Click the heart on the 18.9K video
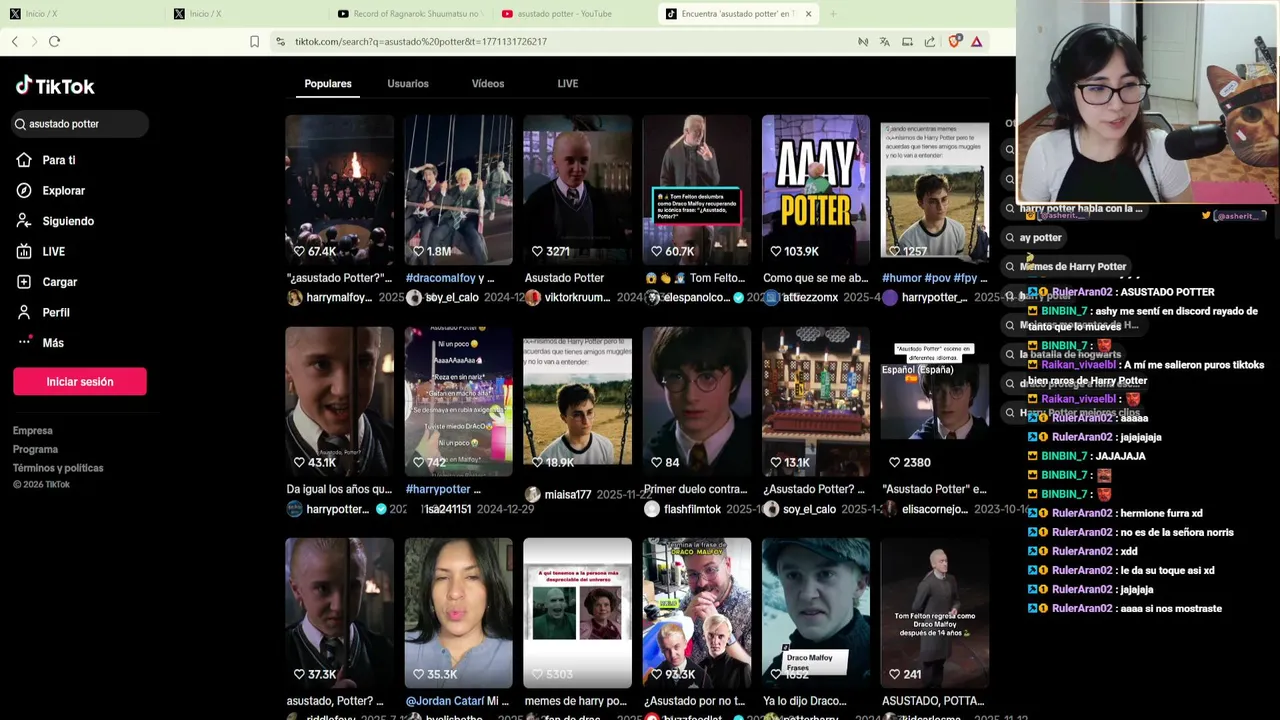 pyautogui.click(x=537, y=462)
